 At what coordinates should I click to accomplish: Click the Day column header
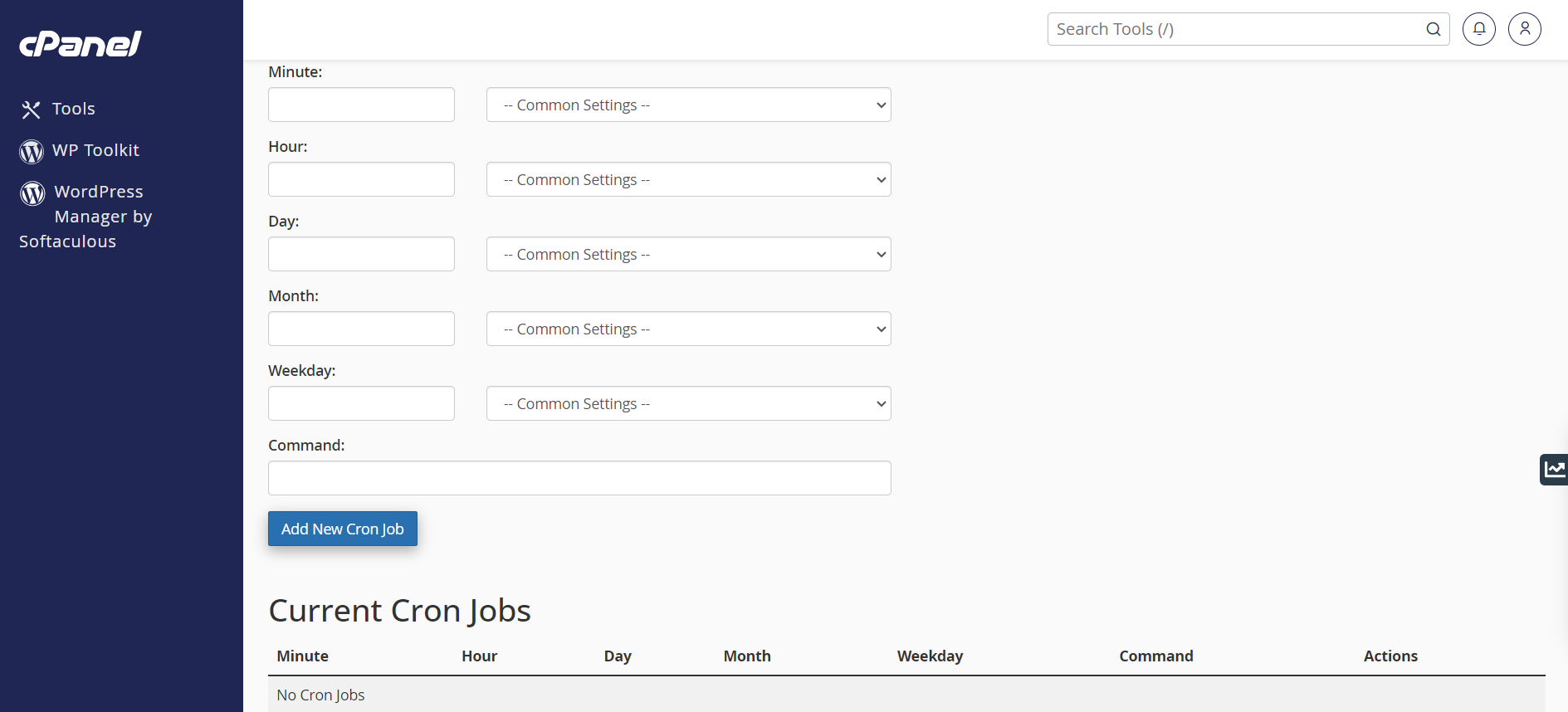[618, 656]
